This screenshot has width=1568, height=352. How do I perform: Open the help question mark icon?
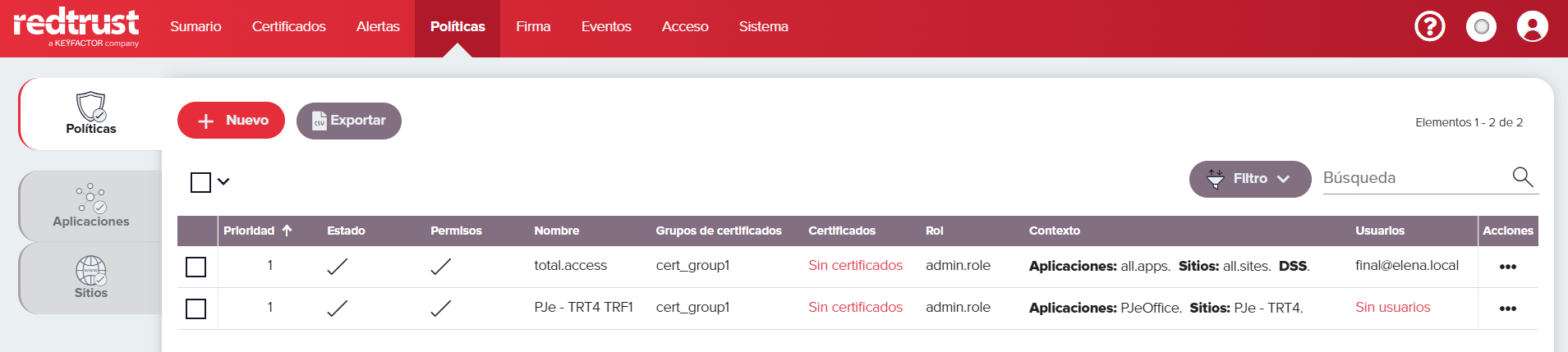coord(1429,27)
